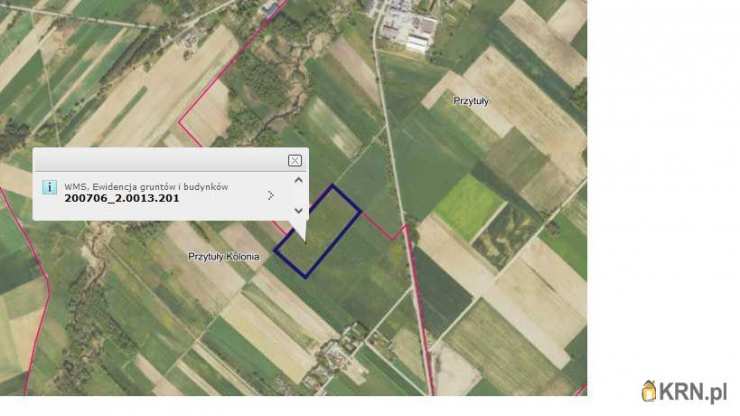This screenshot has height=416, width=740.
Task: Select parcel ID 200706_2.0013.201 text
Action: click(122, 198)
